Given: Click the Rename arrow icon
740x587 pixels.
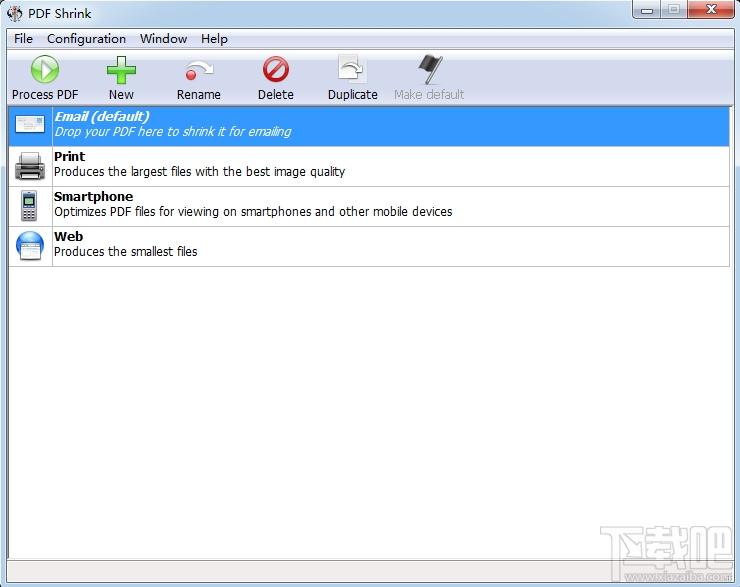Looking at the screenshot, I should (x=199, y=70).
